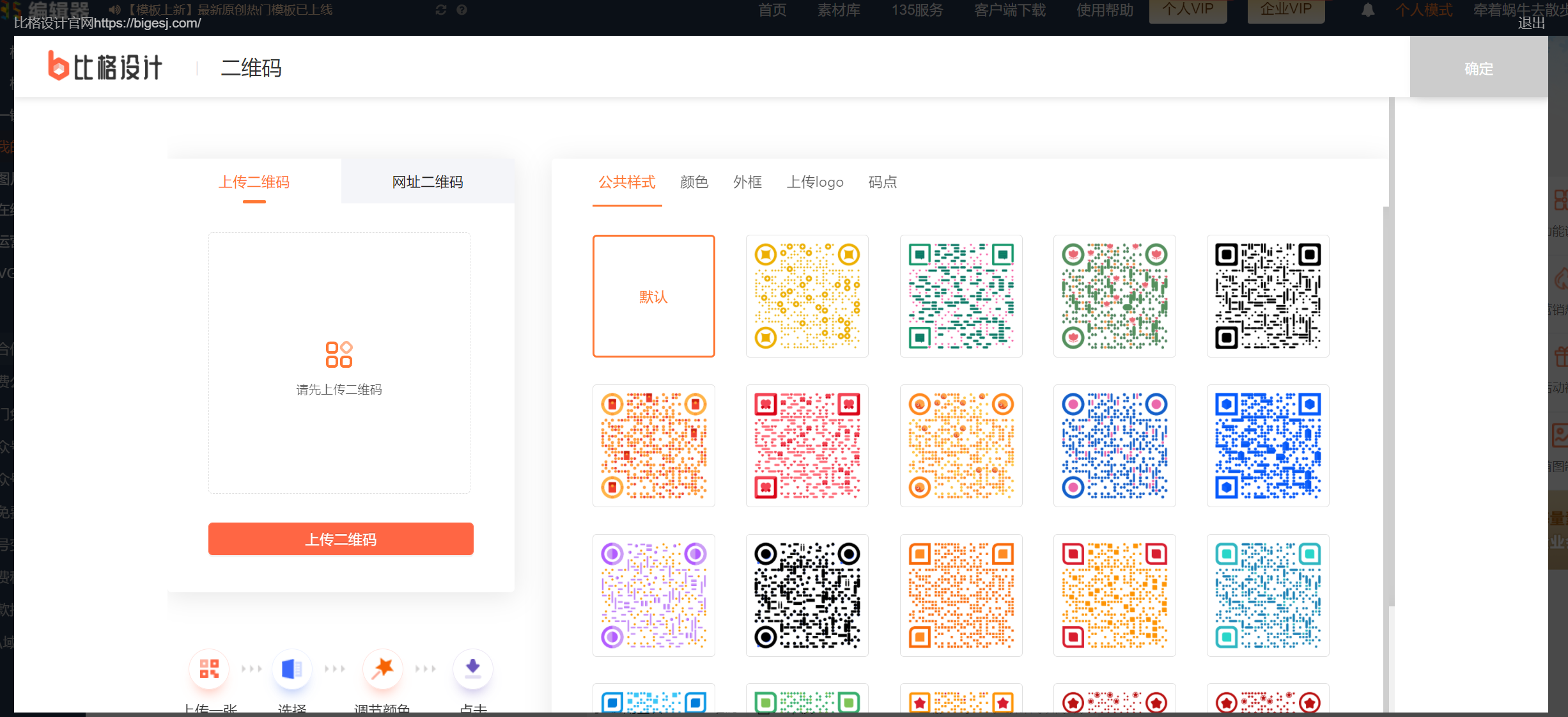Open the 135服务 navigation link
The width and height of the screenshot is (1568, 717).
pos(917,10)
